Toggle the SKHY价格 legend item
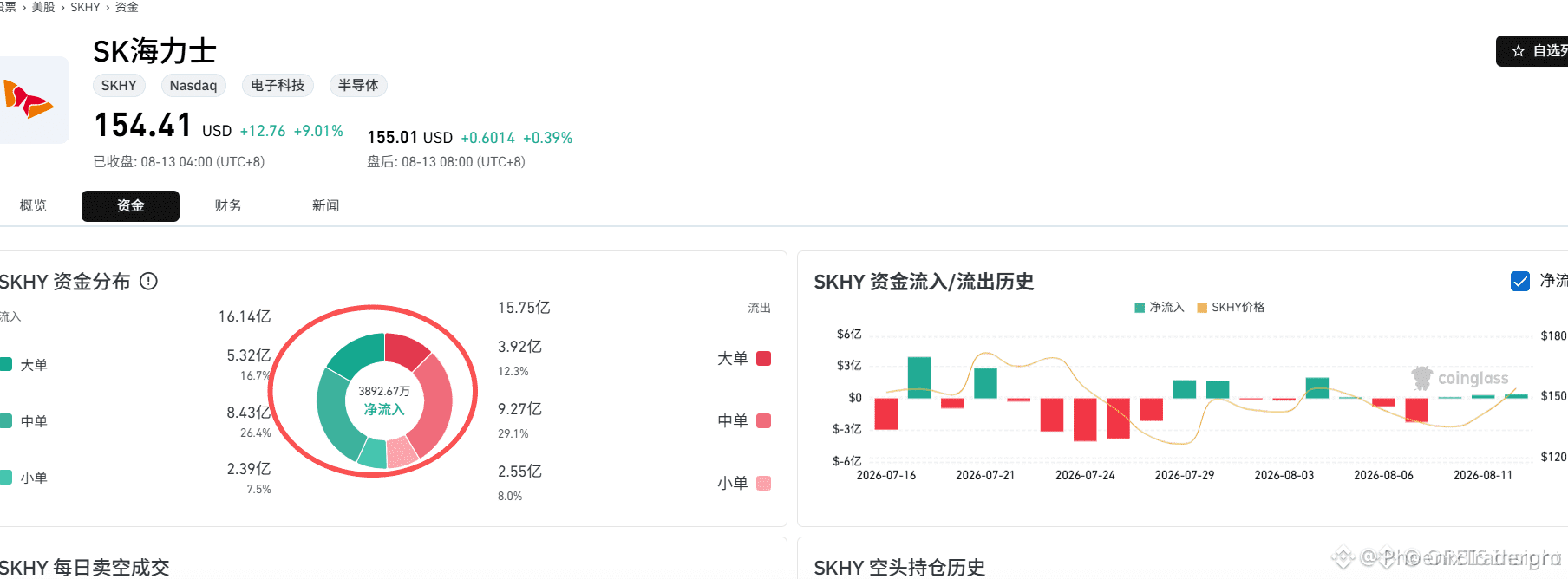The image size is (1568, 579). tap(1231, 307)
